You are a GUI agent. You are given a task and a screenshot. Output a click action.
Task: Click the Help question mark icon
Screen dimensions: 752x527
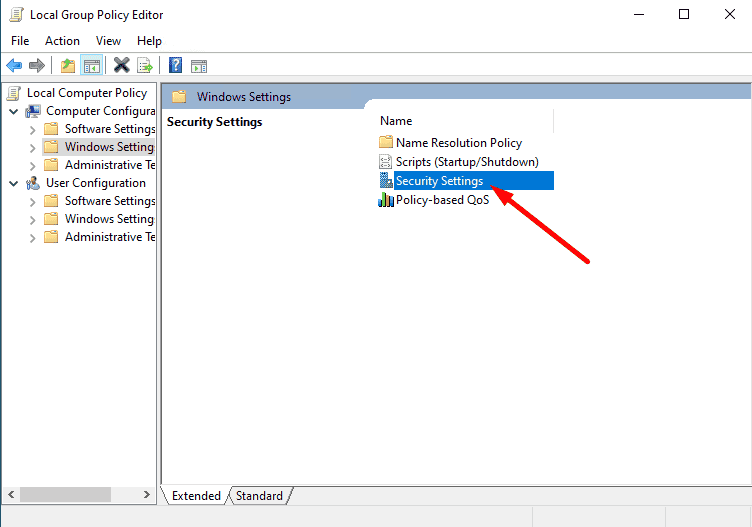point(176,65)
